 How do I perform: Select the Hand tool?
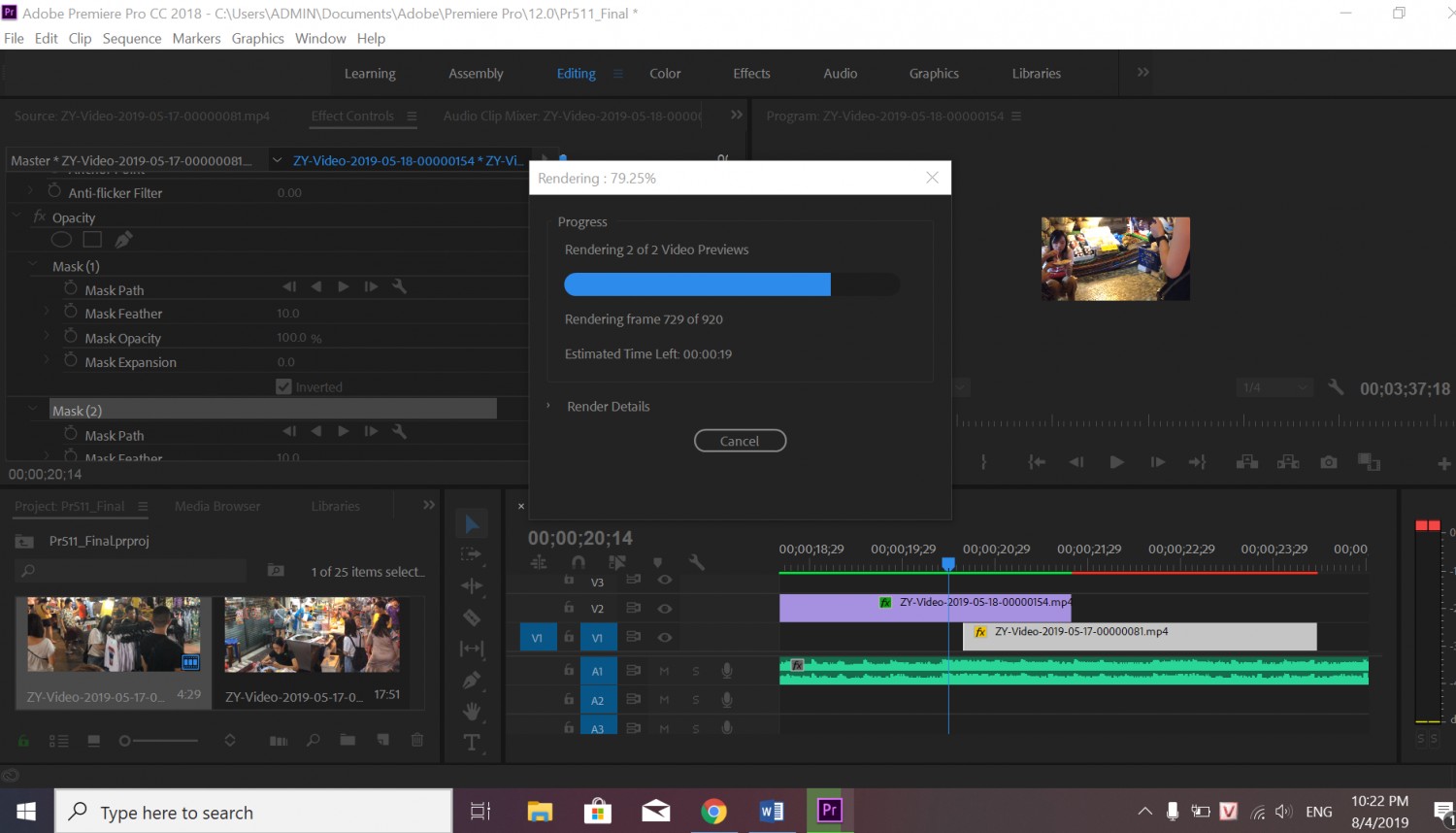[x=472, y=712]
